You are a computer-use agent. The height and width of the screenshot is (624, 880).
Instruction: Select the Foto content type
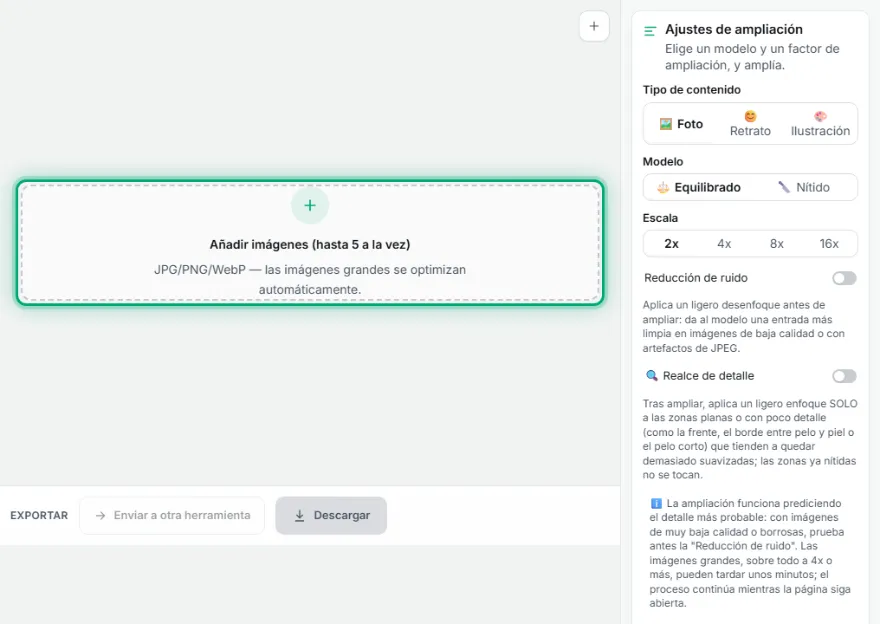(x=681, y=124)
